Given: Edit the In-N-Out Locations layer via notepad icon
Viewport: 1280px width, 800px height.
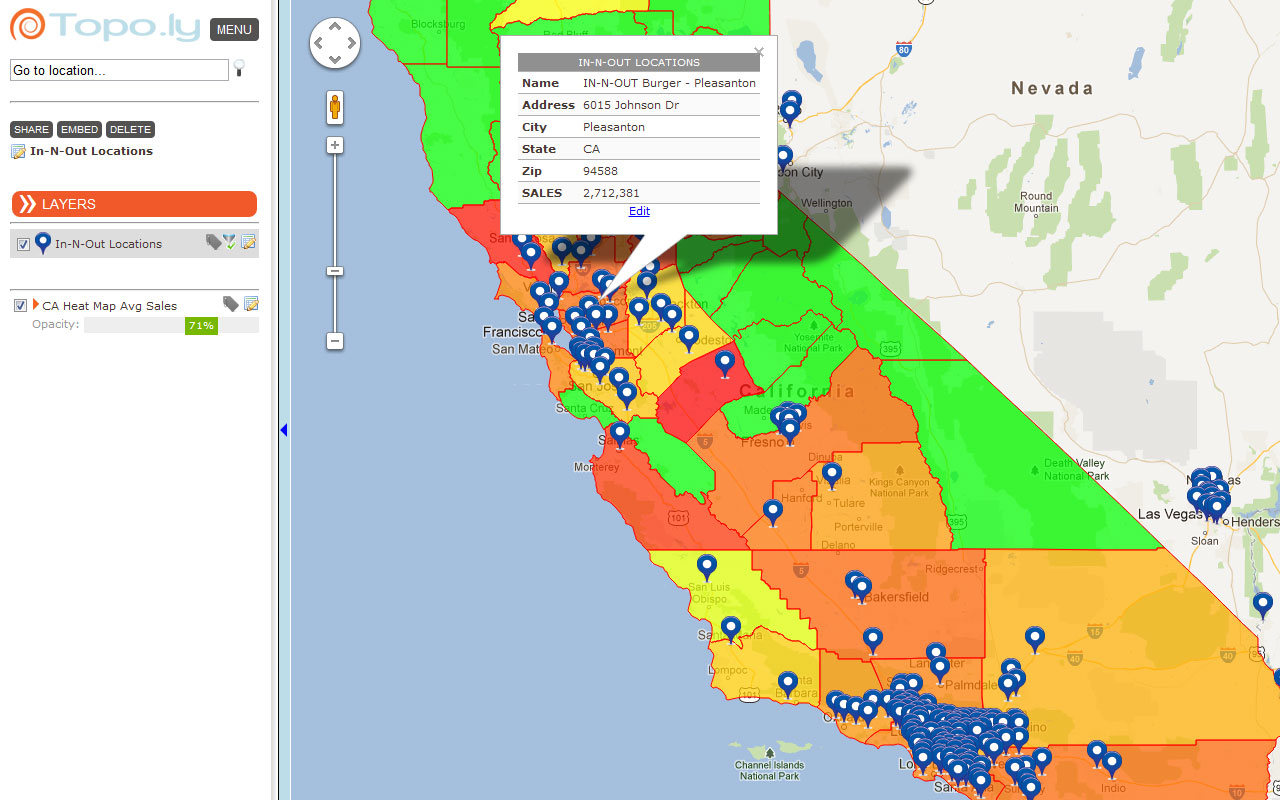Looking at the screenshot, I should point(249,242).
